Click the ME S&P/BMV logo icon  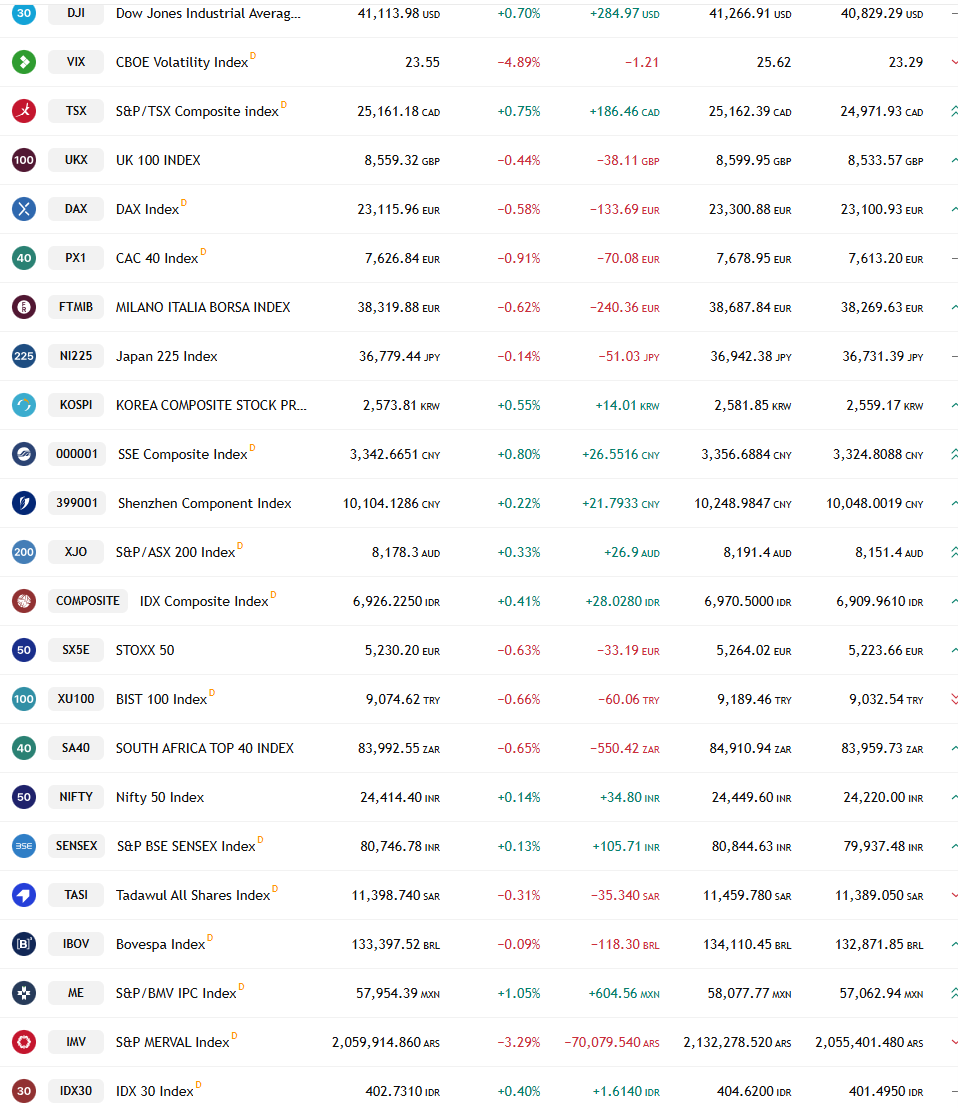(24, 993)
